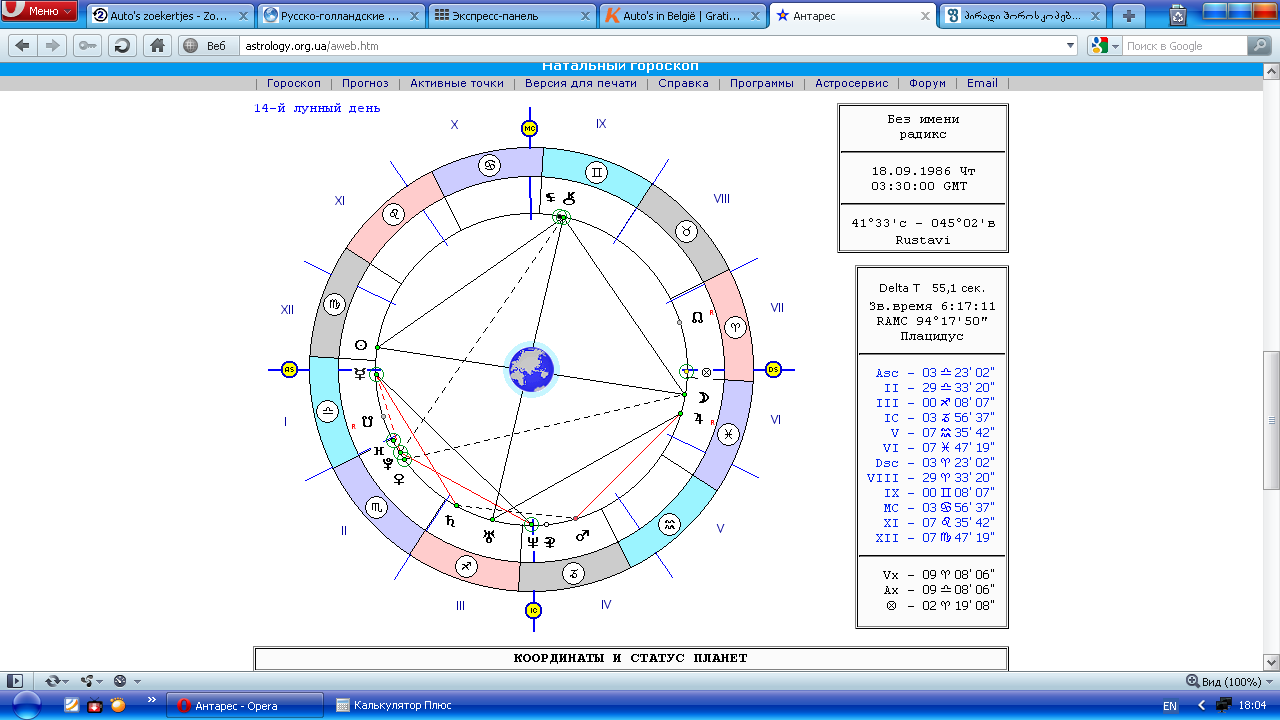Click the yellow AS ascendant marker
The height and width of the screenshot is (720, 1280).
click(289, 369)
